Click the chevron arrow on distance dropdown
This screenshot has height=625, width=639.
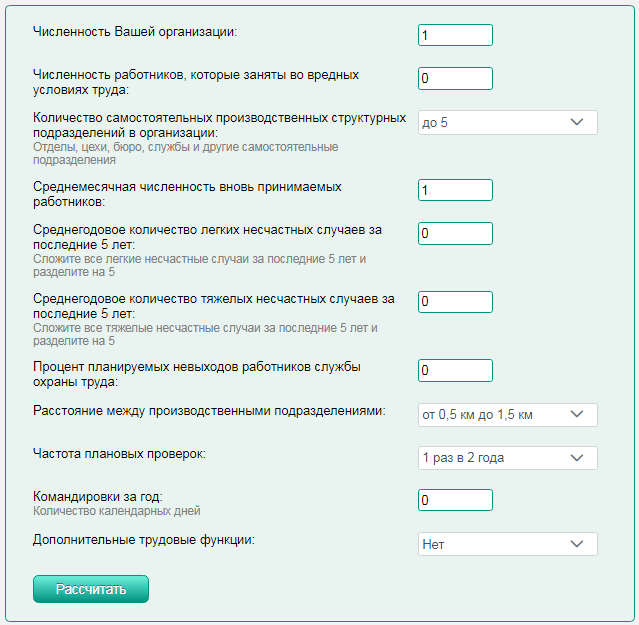577,414
